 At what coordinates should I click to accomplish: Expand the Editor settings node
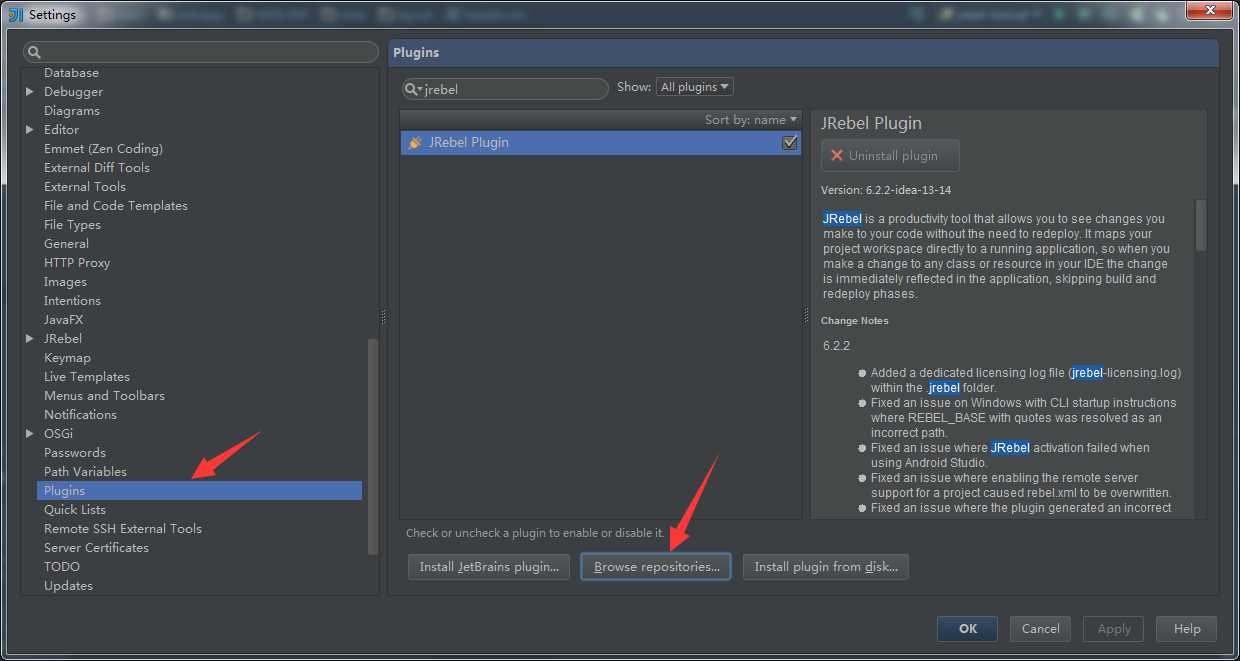[x=30, y=130]
